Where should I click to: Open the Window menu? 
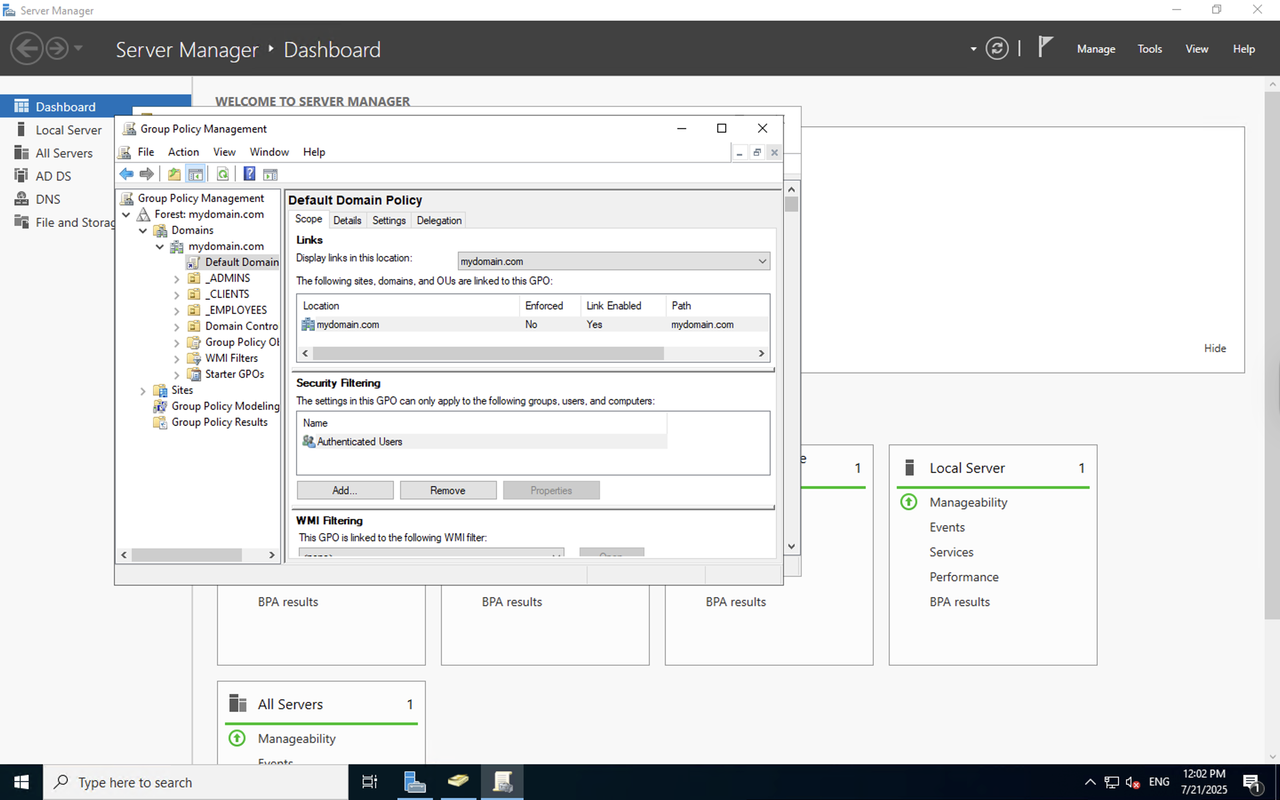coord(269,152)
